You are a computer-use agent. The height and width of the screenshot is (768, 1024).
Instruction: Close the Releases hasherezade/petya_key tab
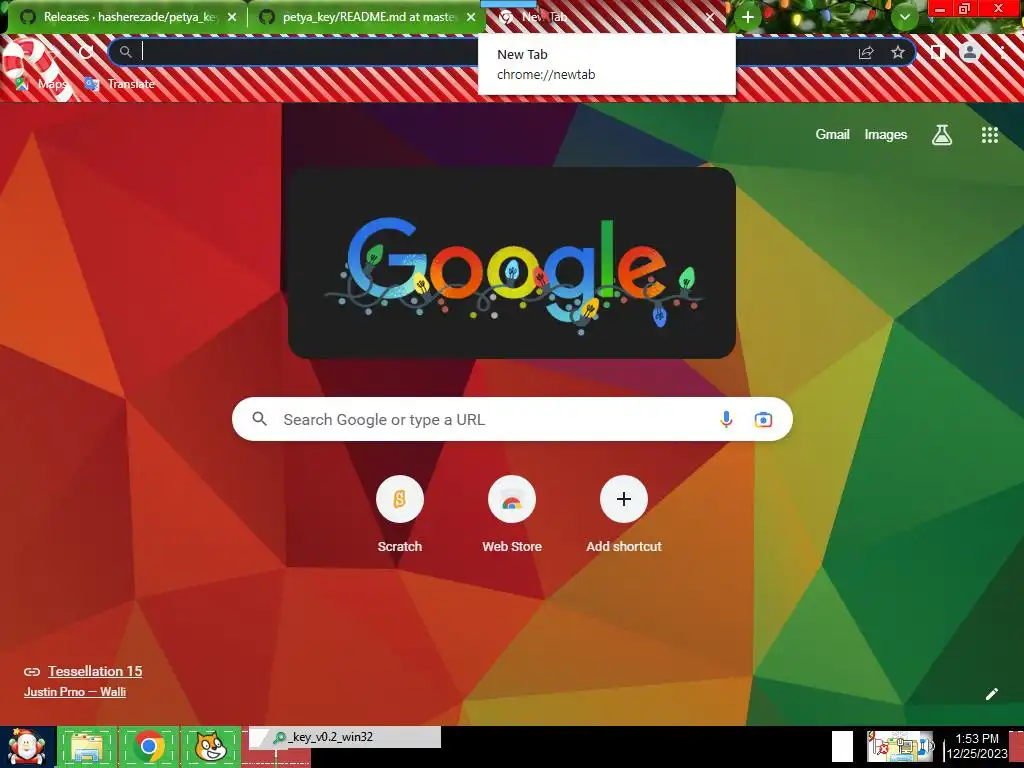tap(231, 17)
